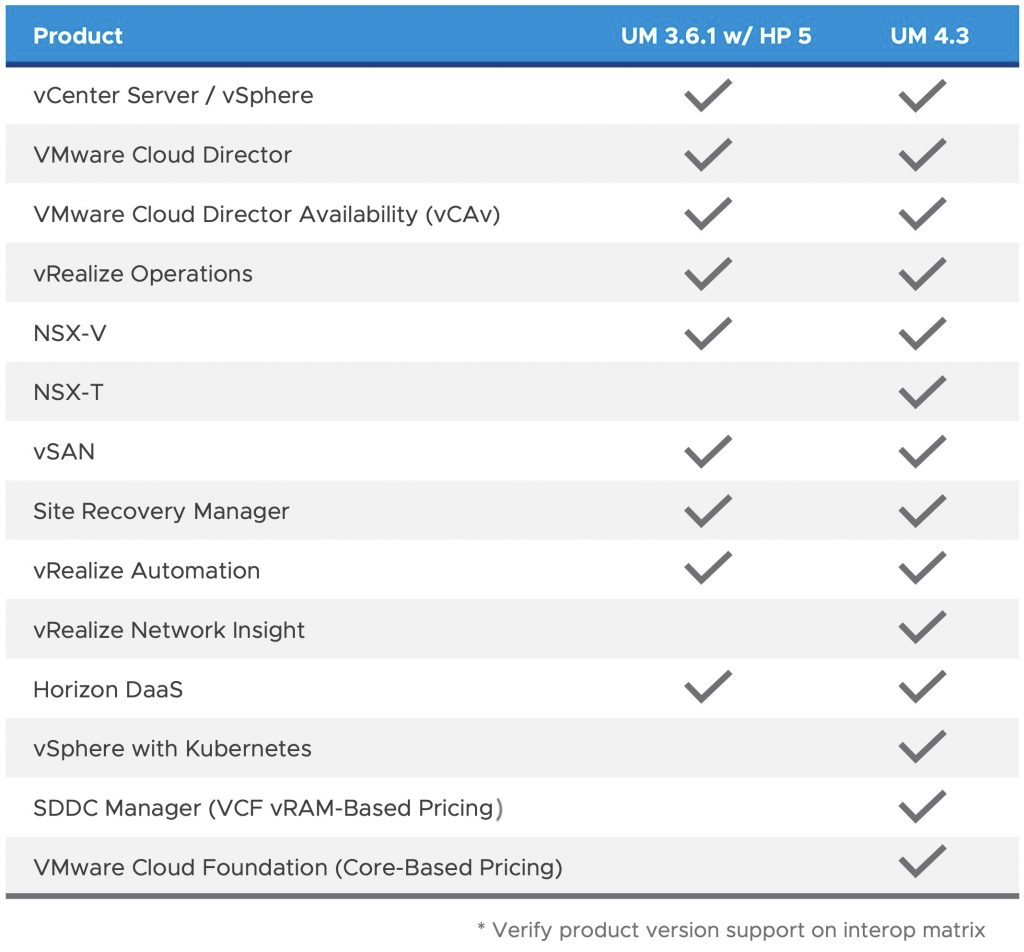1024x952 pixels.
Task: Click the NSX-V UM 3.6.1 checkmark
Action: 708,333
